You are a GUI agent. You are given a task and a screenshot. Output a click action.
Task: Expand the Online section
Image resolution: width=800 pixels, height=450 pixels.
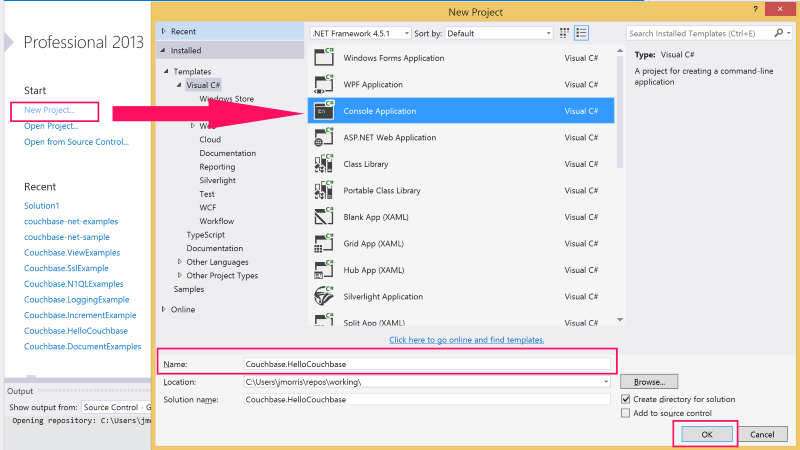click(x=164, y=309)
